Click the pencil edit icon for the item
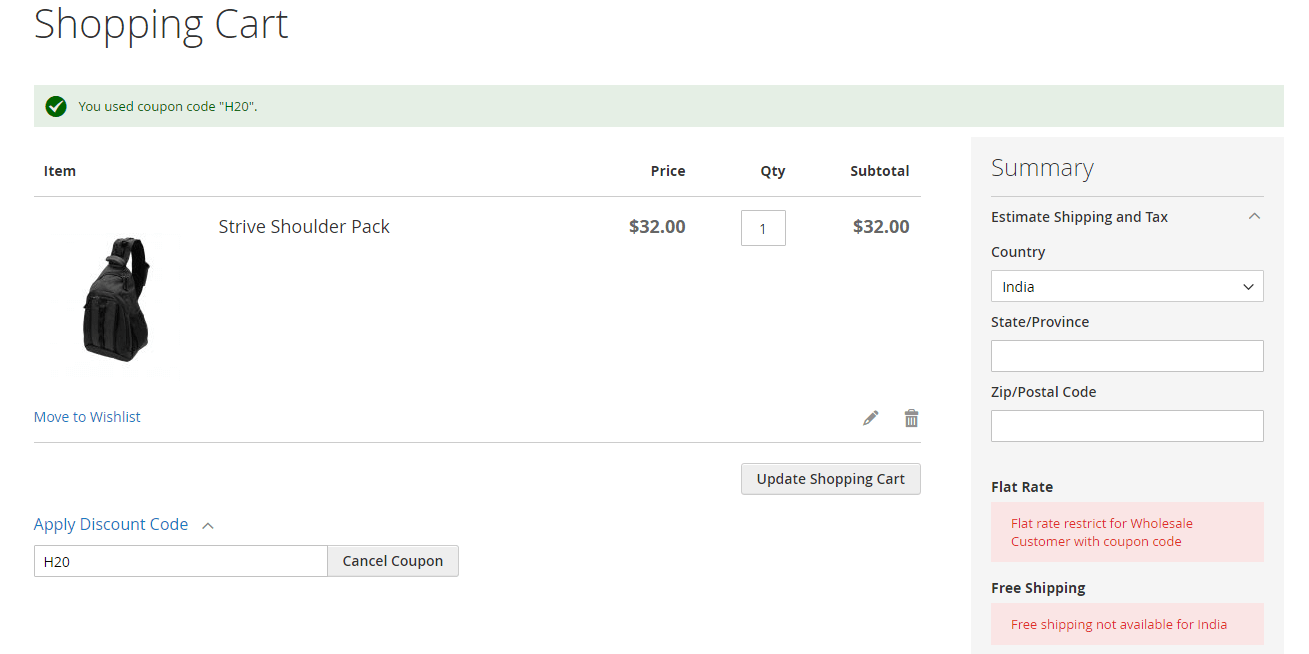The image size is (1309, 654). click(x=871, y=418)
